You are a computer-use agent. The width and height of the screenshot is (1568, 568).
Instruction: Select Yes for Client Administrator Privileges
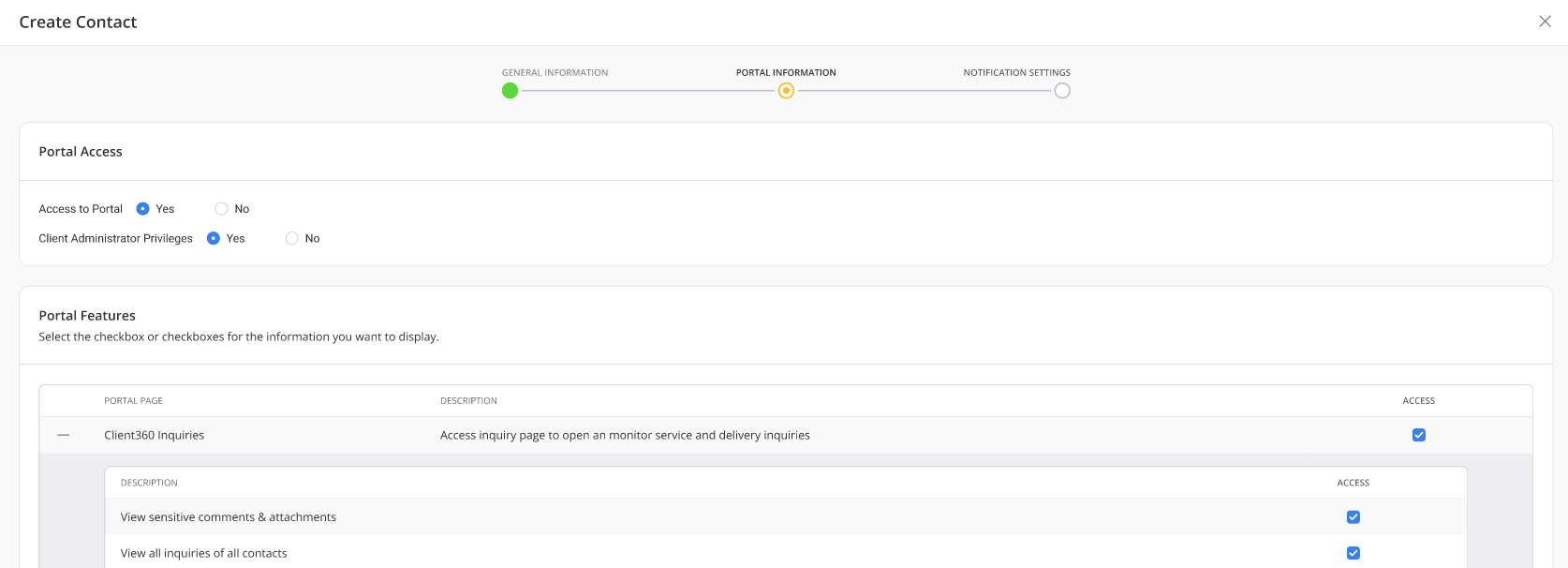click(214, 239)
